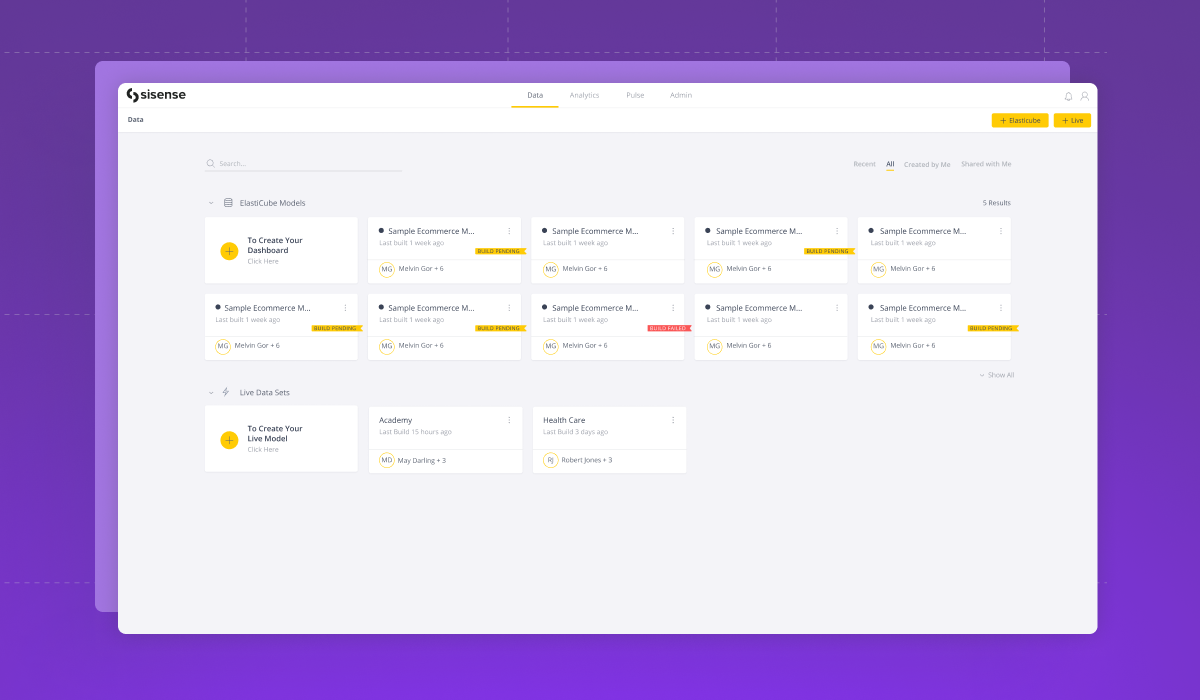
Task: Open the Pulse section
Action: pos(635,95)
